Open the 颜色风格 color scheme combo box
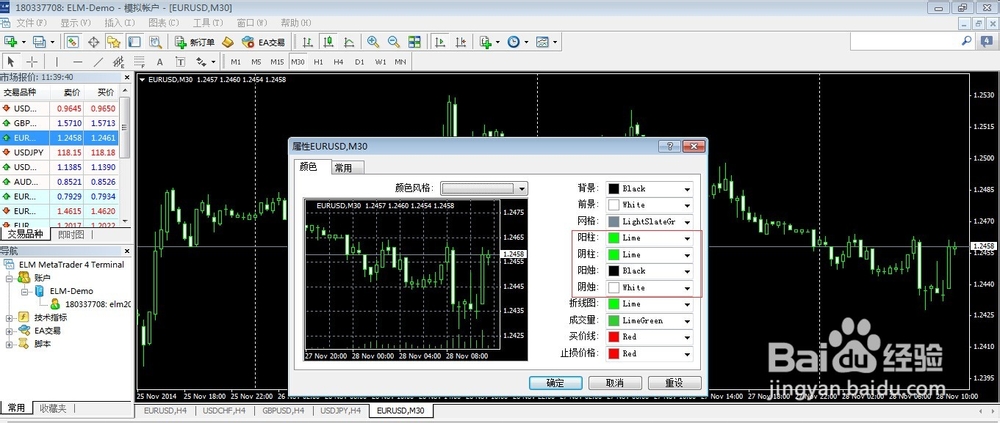The image size is (1000, 423). pos(484,188)
